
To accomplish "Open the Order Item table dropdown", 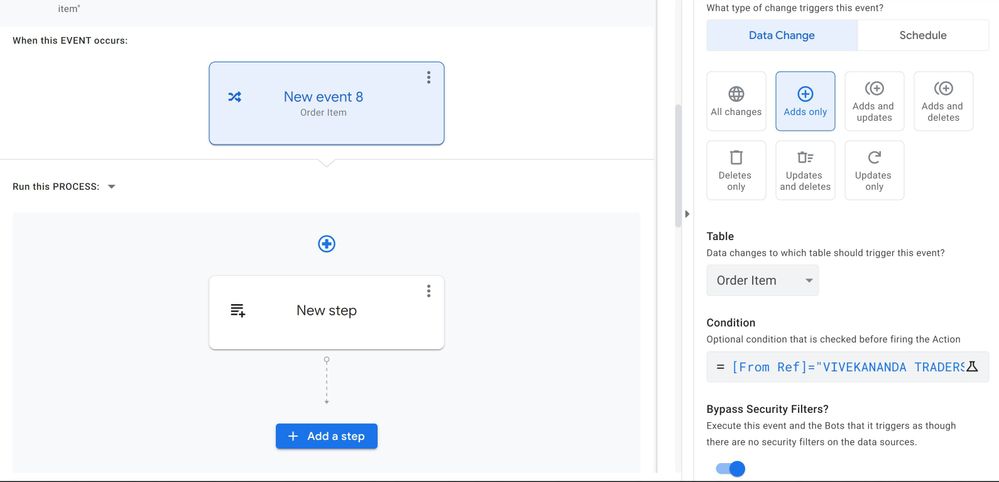I will (x=763, y=280).
